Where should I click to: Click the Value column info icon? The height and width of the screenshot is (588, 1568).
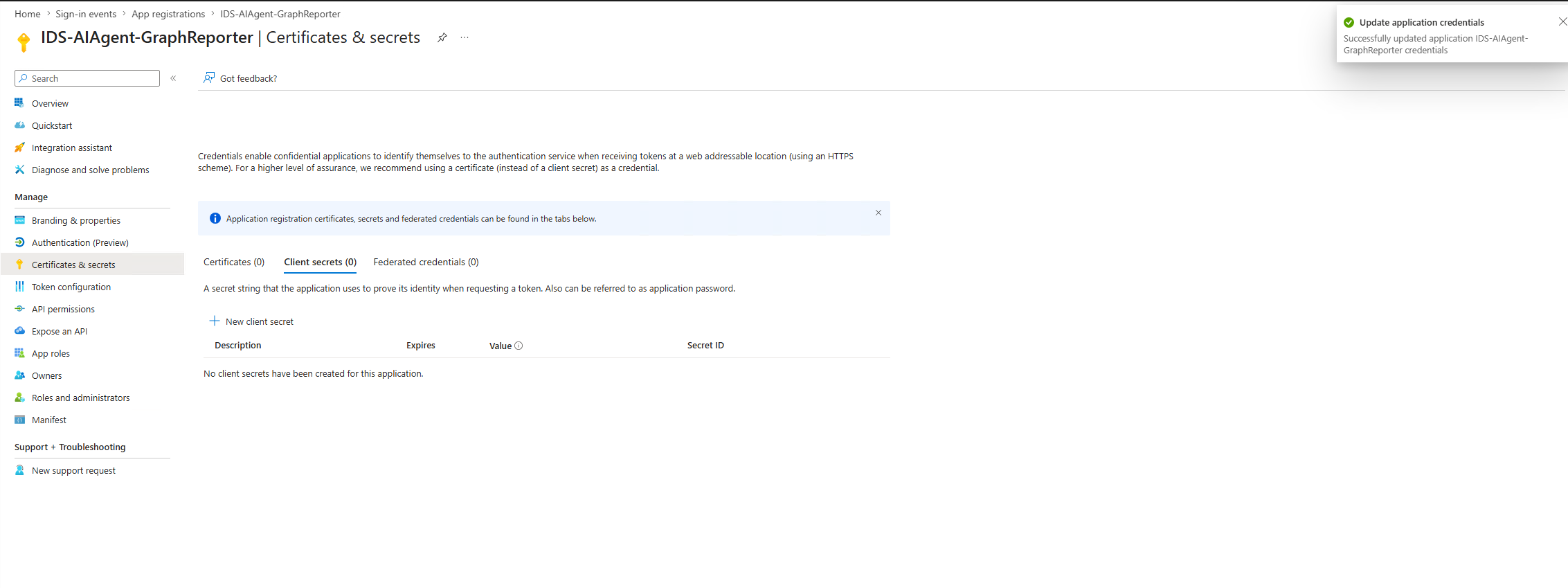[x=519, y=346]
